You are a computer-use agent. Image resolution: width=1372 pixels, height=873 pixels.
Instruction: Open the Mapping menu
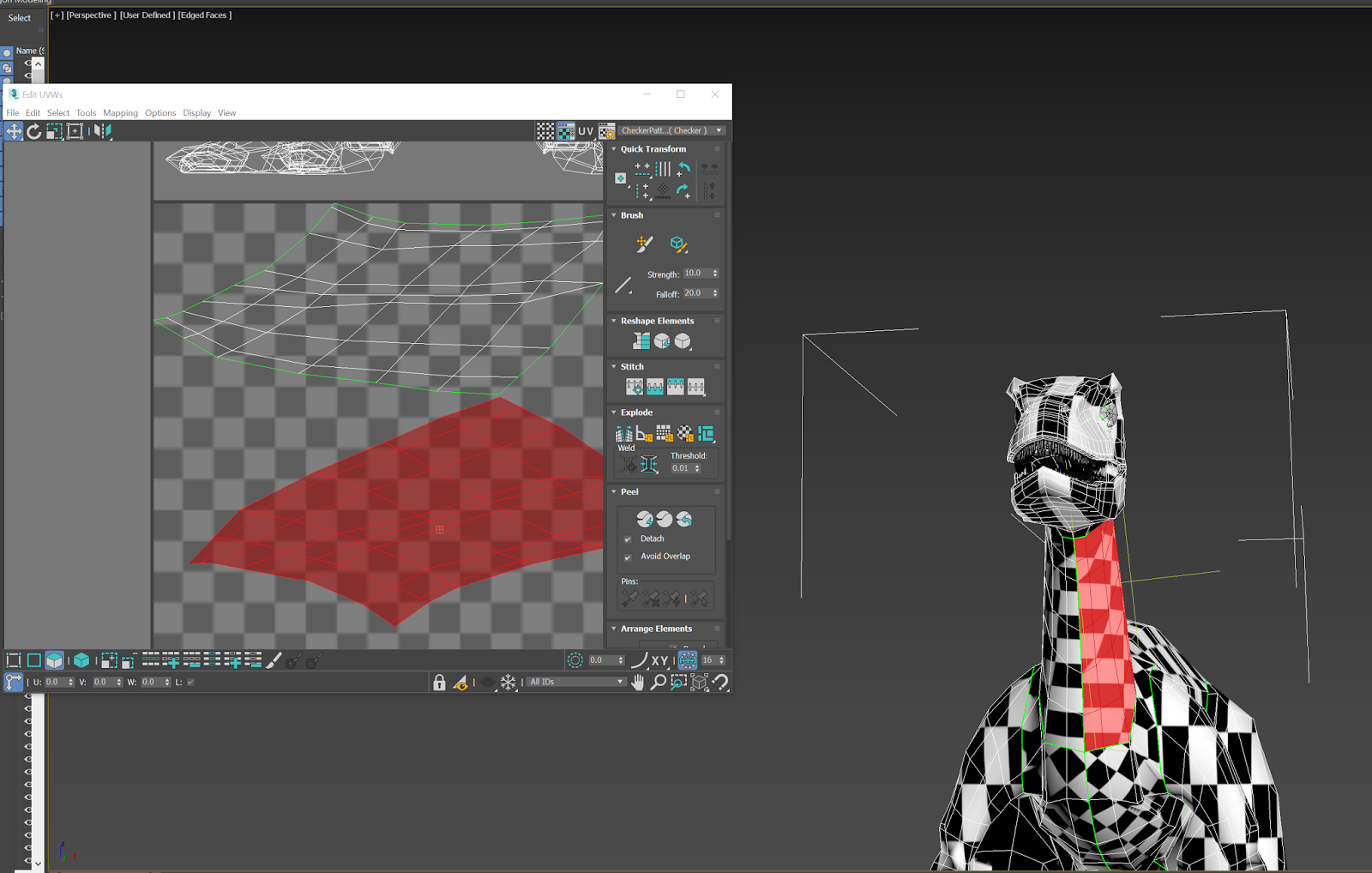tap(120, 112)
